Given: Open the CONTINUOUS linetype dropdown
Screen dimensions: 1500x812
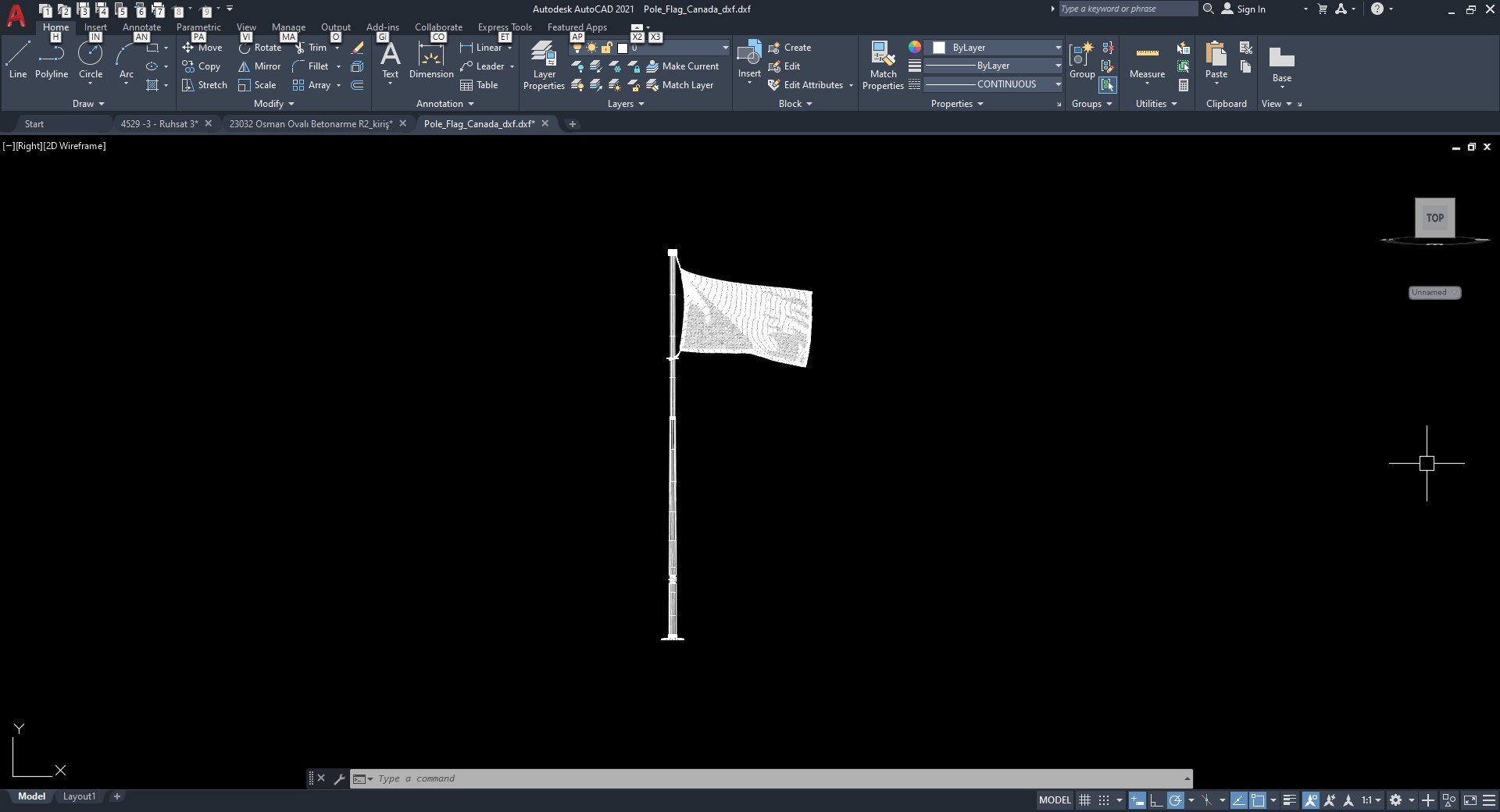Looking at the screenshot, I should click(994, 84).
